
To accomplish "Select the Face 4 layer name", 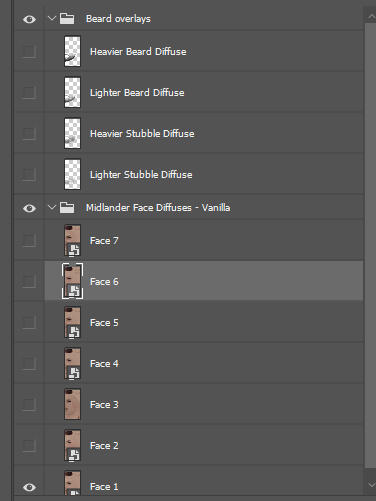I will coord(104,364).
